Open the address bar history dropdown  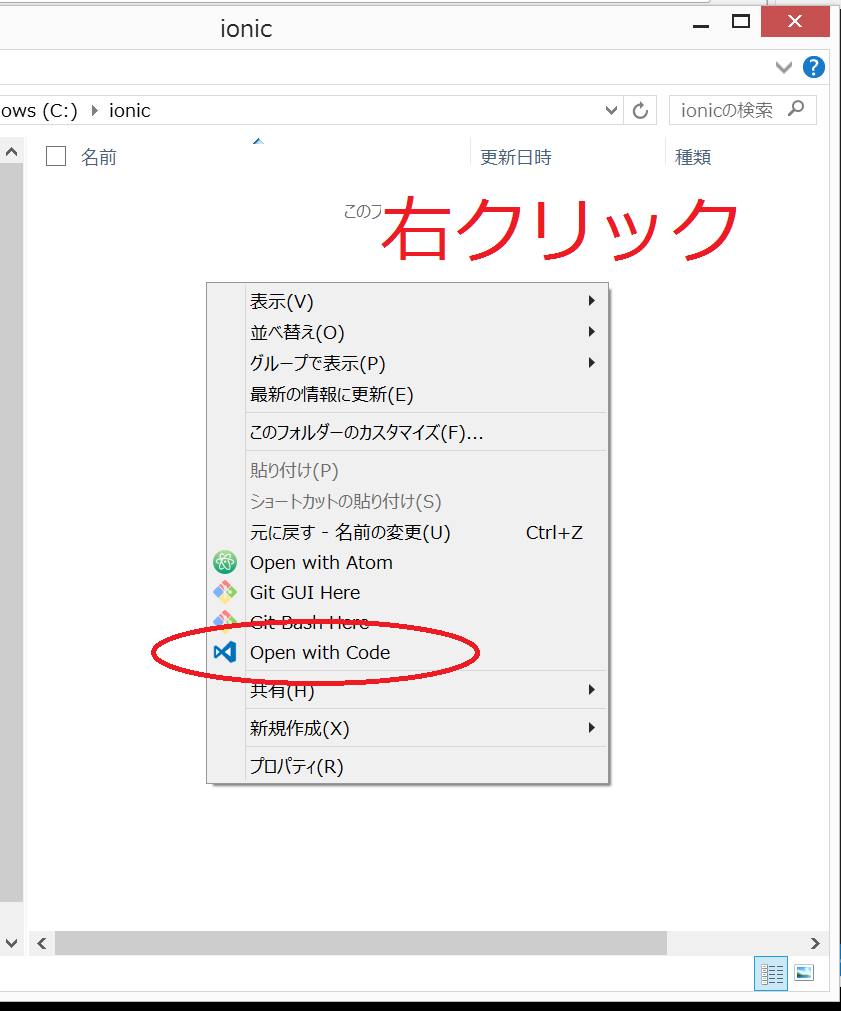[x=613, y=110]
